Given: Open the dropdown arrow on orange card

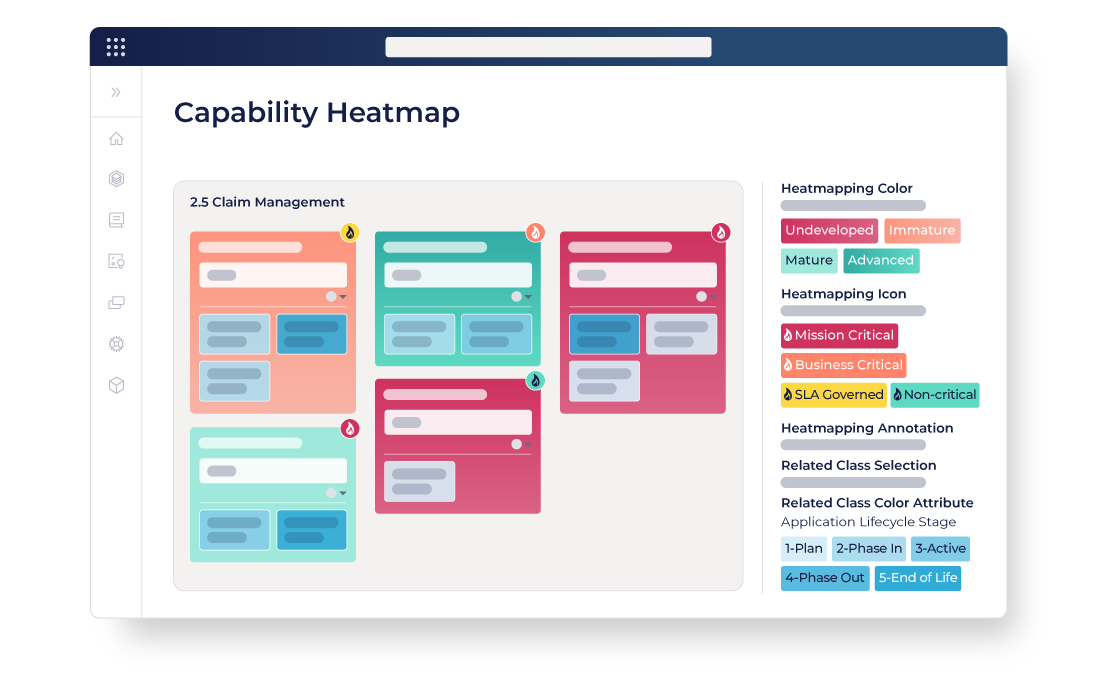Looking at the screenshot, I should pos(343,297).
